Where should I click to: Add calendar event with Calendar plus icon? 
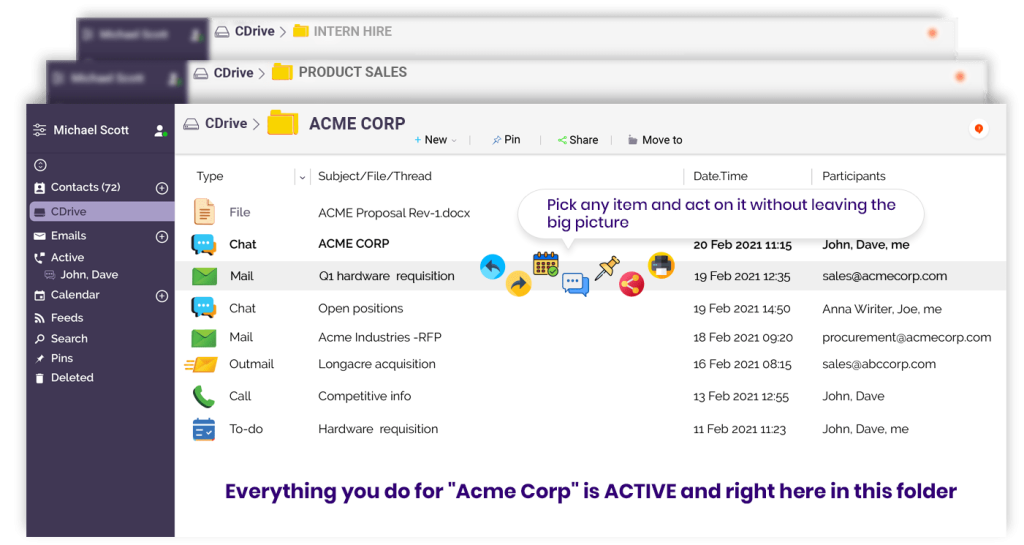coord(162,296)
